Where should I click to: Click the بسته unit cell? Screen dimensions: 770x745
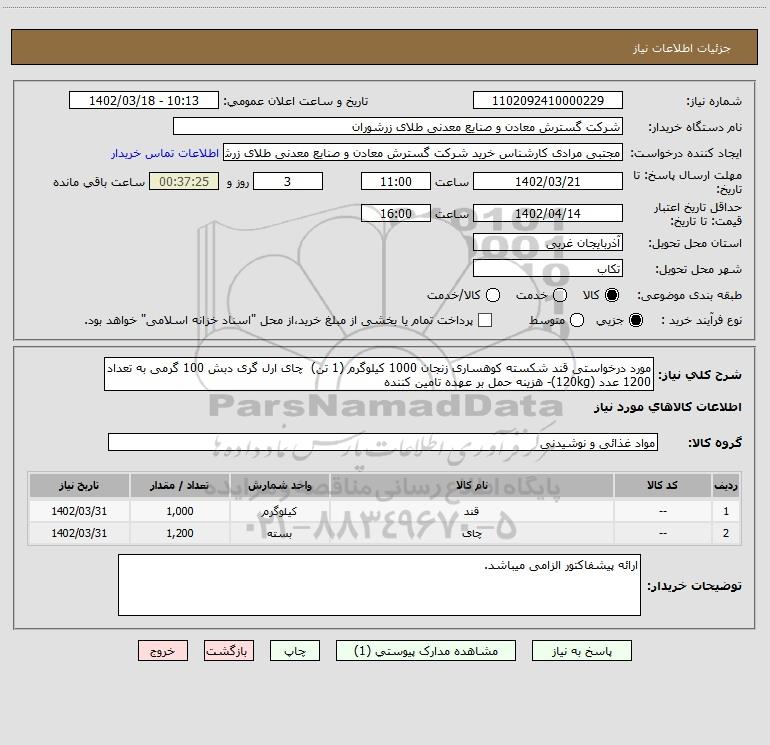280,533
